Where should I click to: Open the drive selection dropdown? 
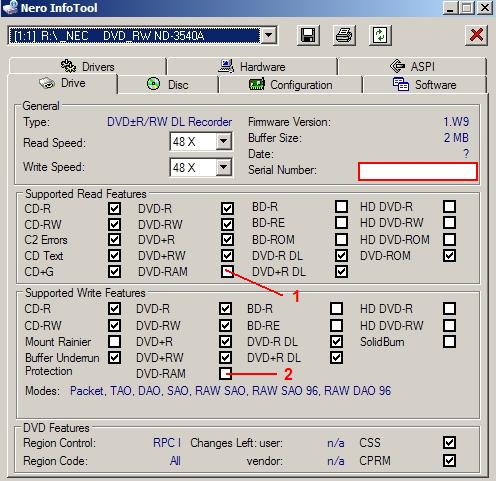pos(269,35)
